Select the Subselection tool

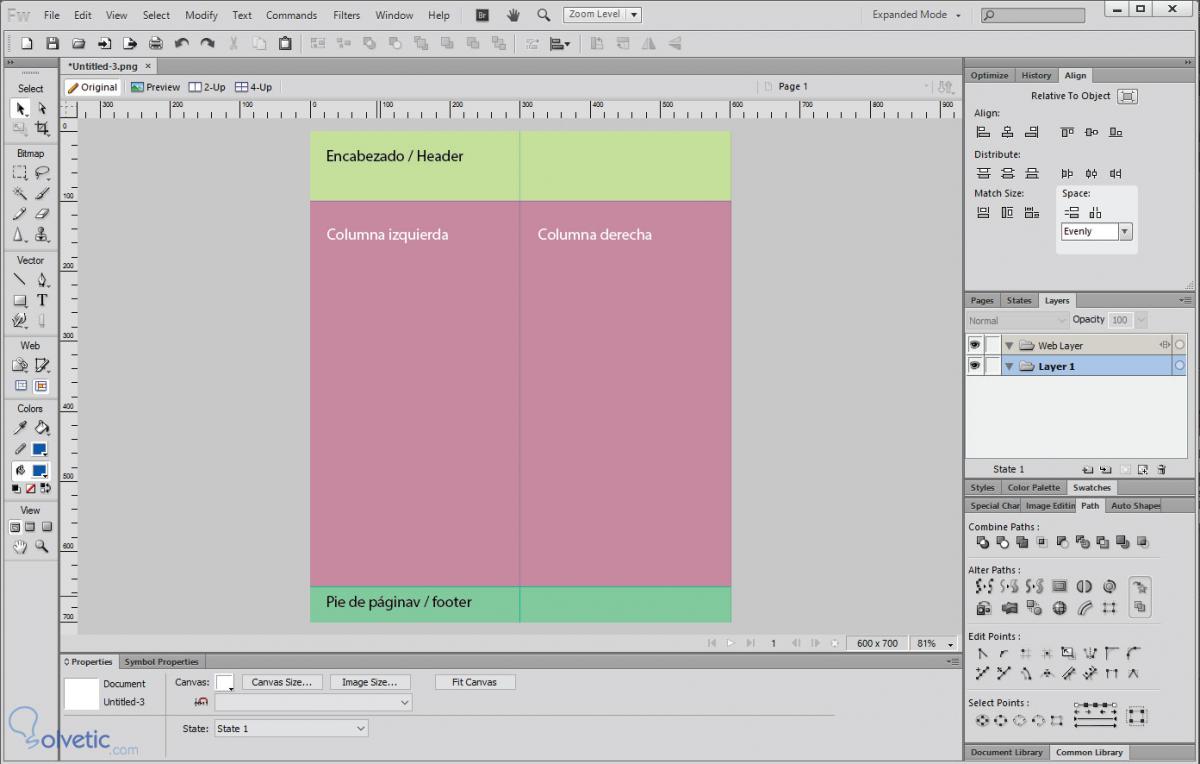pos(42,108)
